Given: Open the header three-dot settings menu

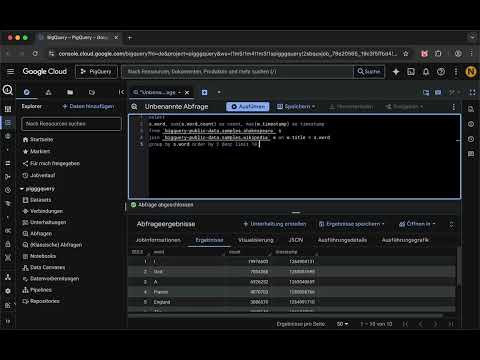Looking at the screenshot, I should tap(456, 72).
